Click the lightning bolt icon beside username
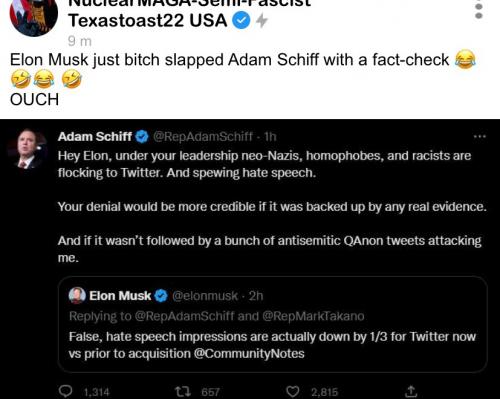 [262, 21]
